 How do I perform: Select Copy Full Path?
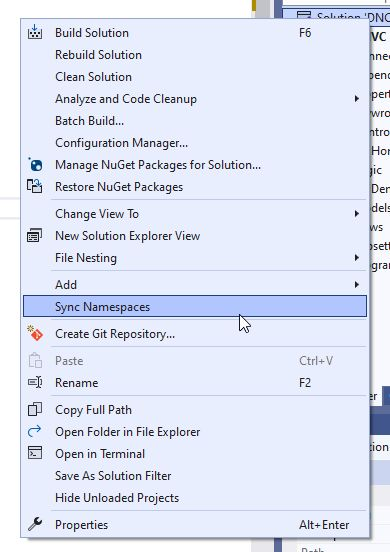pos(195,409)
